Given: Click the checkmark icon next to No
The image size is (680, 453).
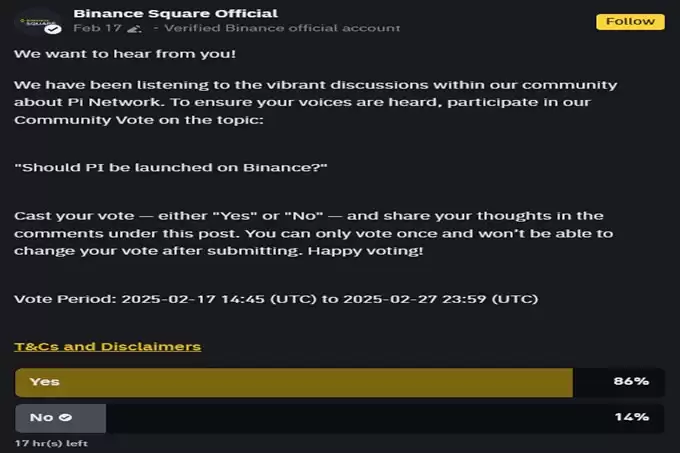Looking at the screenshot, I should (x=65, y=417).
